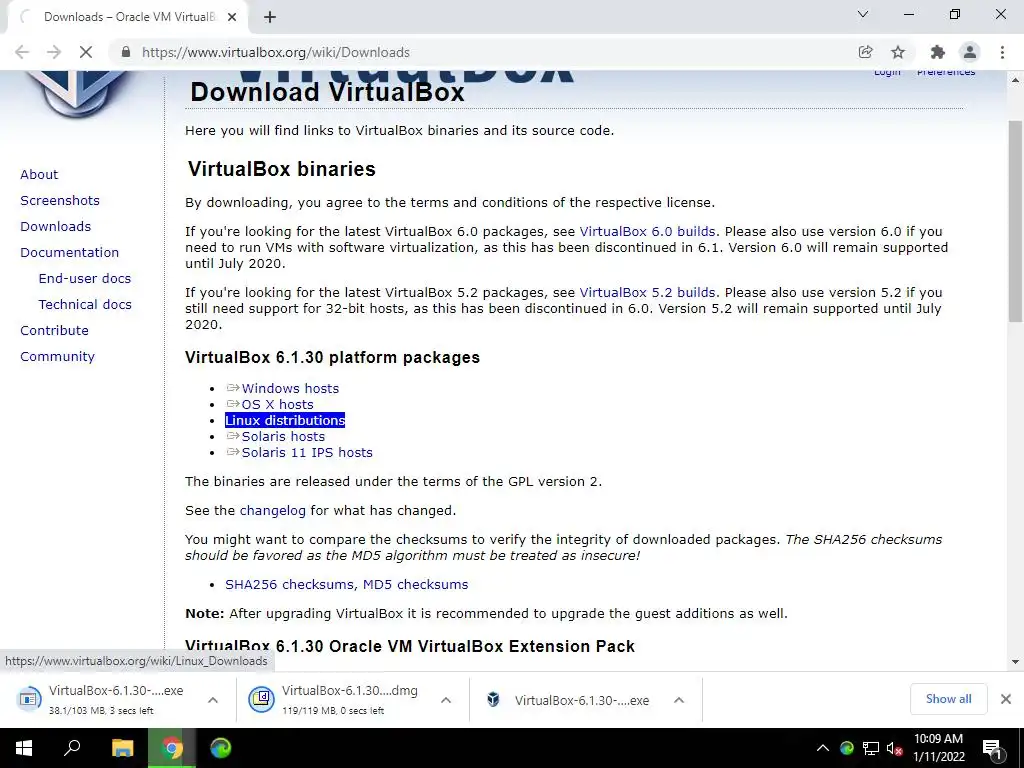Open End-user docs link

(x=85, y=279)
